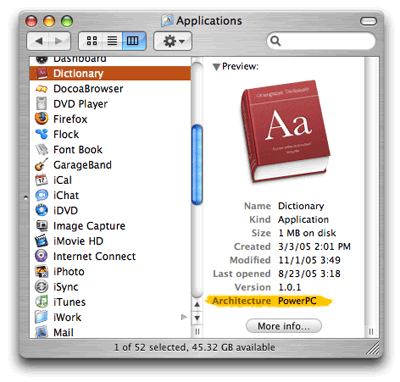This screenshot has width=400, height=382.
Task: Click the GarageBand guitar icon
Action: click(42, 165)
